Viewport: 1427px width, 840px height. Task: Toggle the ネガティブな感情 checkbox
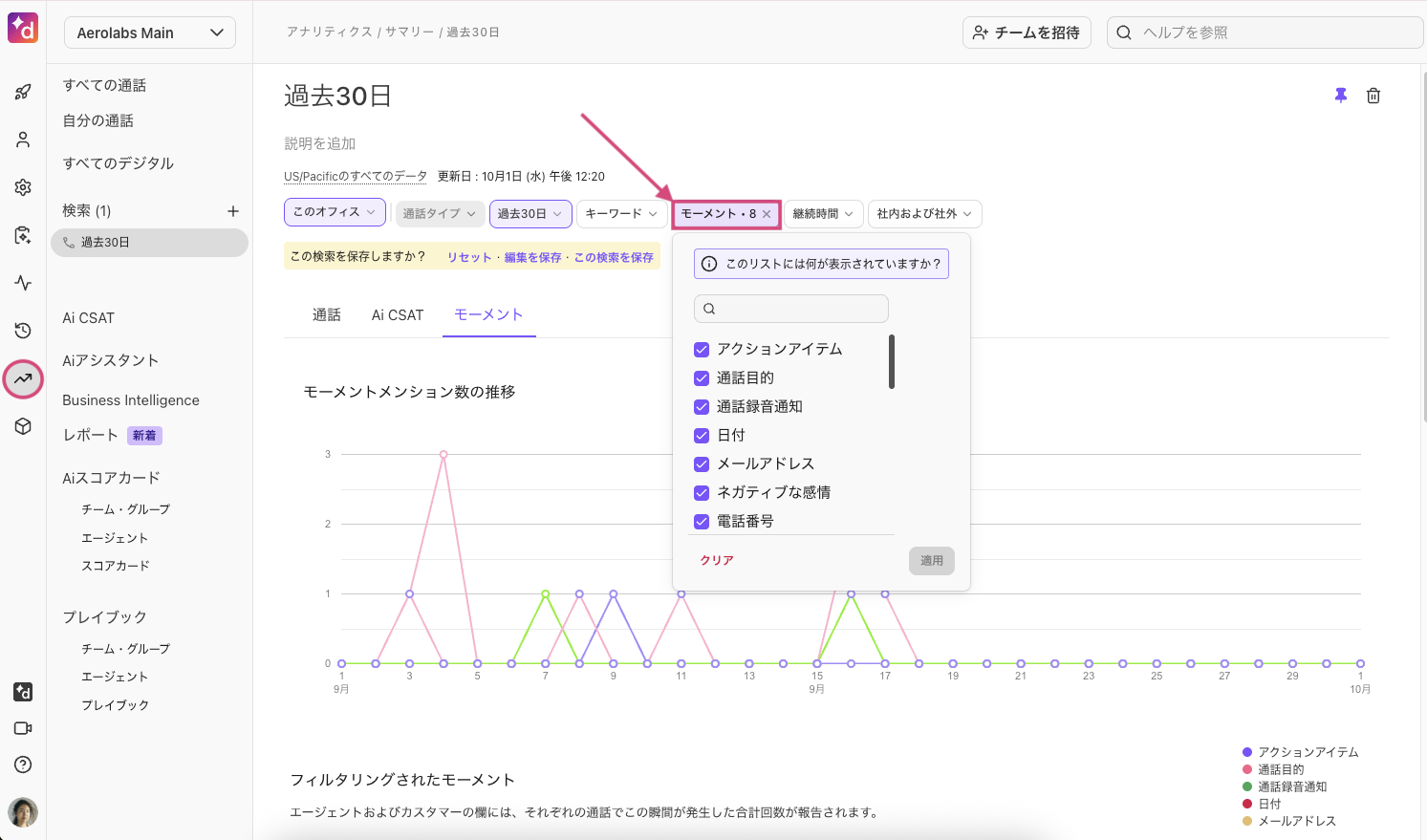pyautogui.click(x=702, y=493)
